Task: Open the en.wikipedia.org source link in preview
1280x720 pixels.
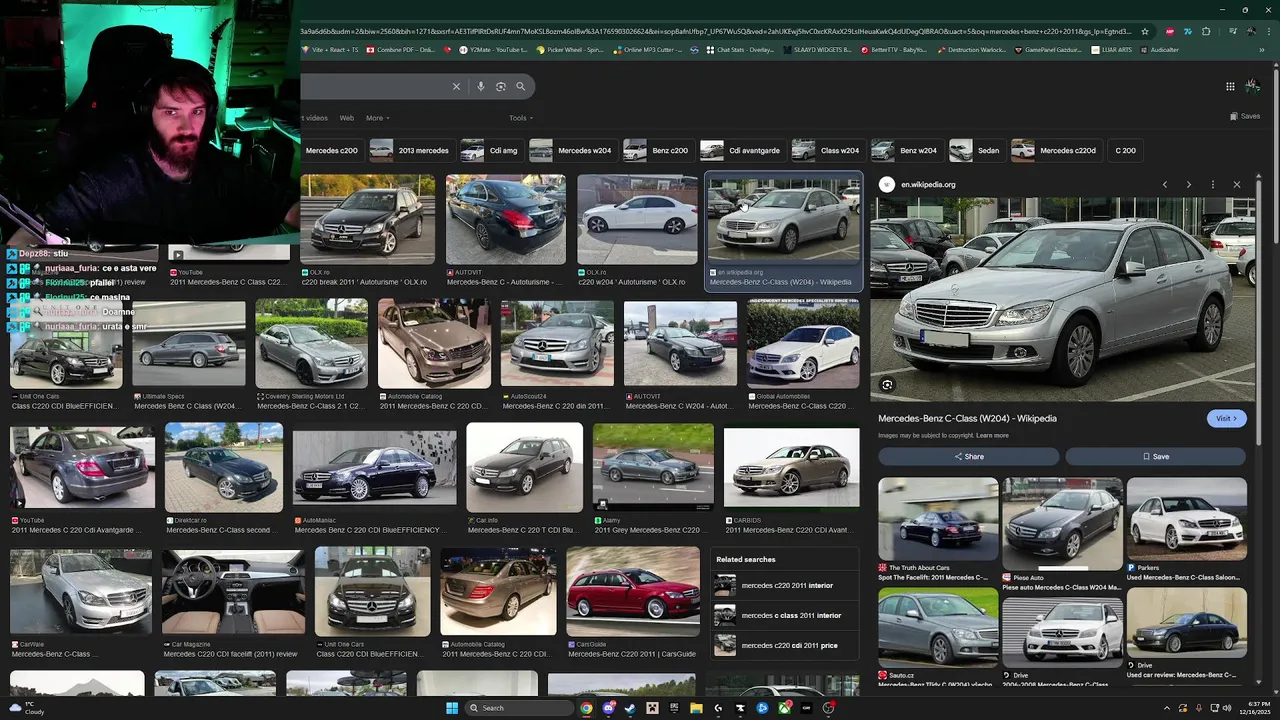Action: pos(928,185)
